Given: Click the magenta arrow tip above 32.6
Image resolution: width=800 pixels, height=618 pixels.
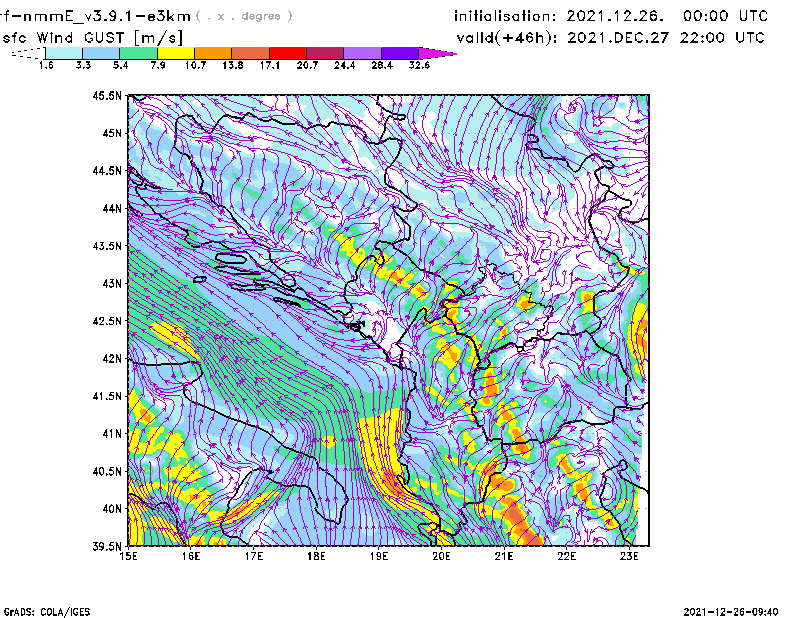Looking at the screenshot, I should [437, 53].
